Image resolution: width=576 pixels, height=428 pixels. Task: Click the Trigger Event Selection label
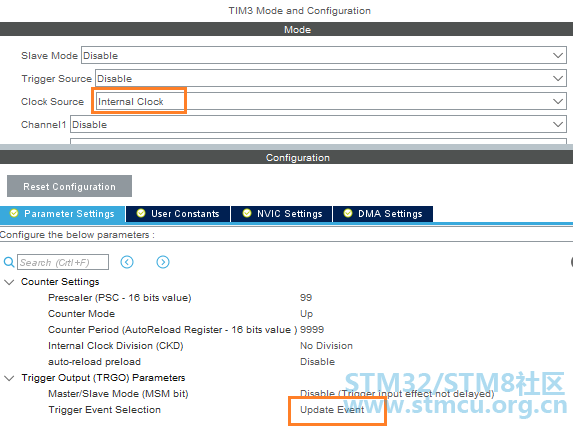coord(105,410)
